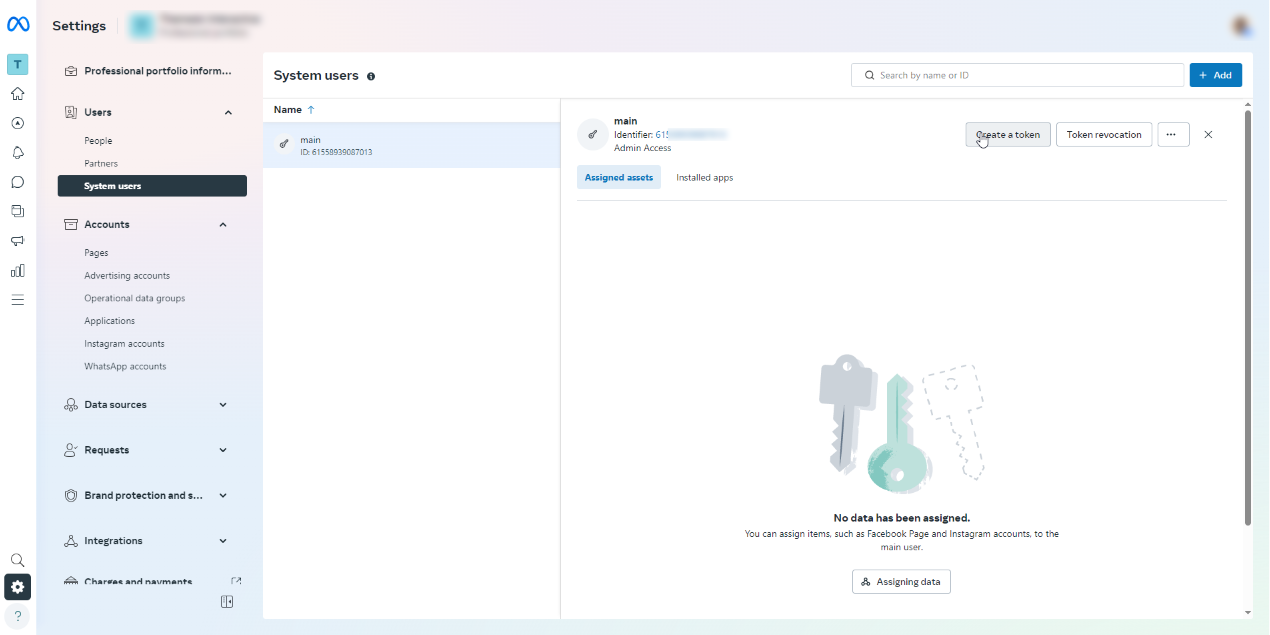Collapse the settings sidebar panel icon
This screenshot has width=1270, height=635.
(227, 602)
